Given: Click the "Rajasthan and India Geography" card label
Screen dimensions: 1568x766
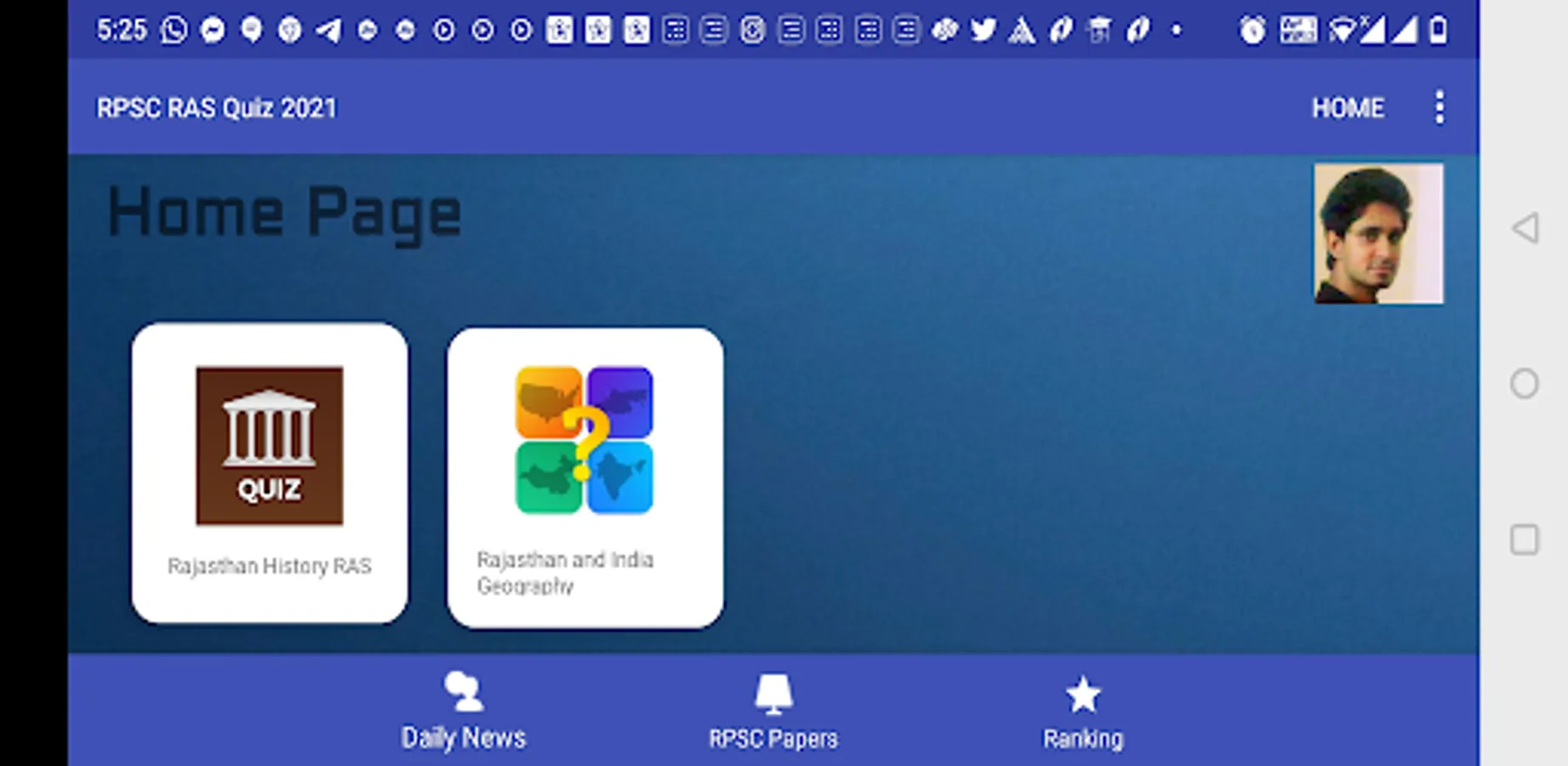Looking at the screenshot, I should pyautogui.click(x=566, y=573).
